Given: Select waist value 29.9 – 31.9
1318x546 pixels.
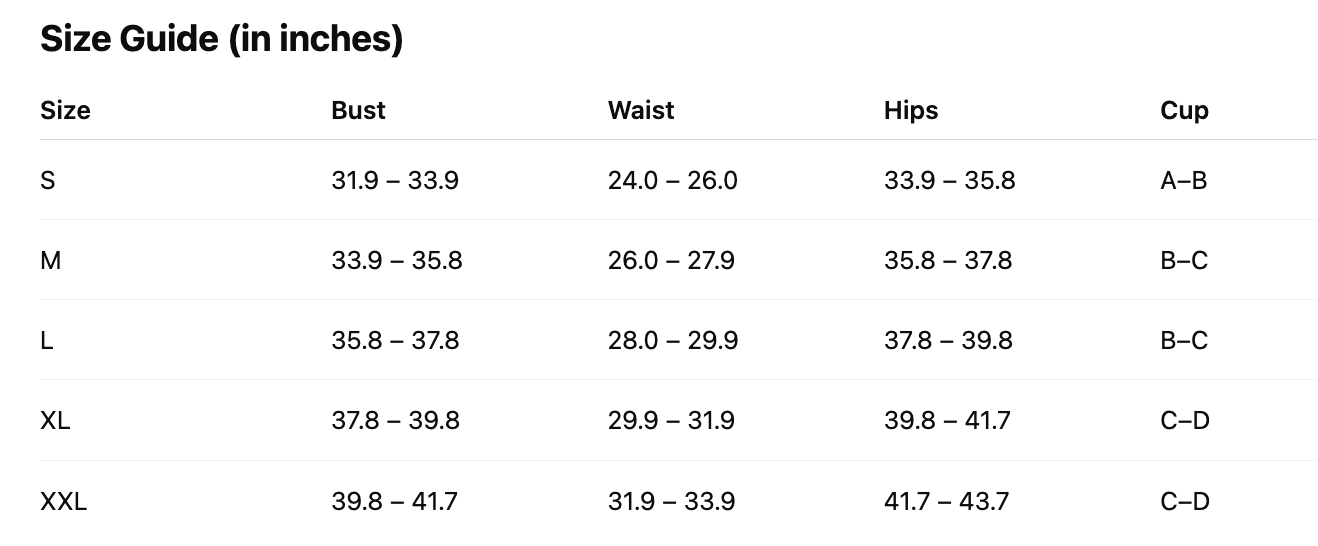Looking at the screenshot, I should pyautogui.click(x=671, y=421).
